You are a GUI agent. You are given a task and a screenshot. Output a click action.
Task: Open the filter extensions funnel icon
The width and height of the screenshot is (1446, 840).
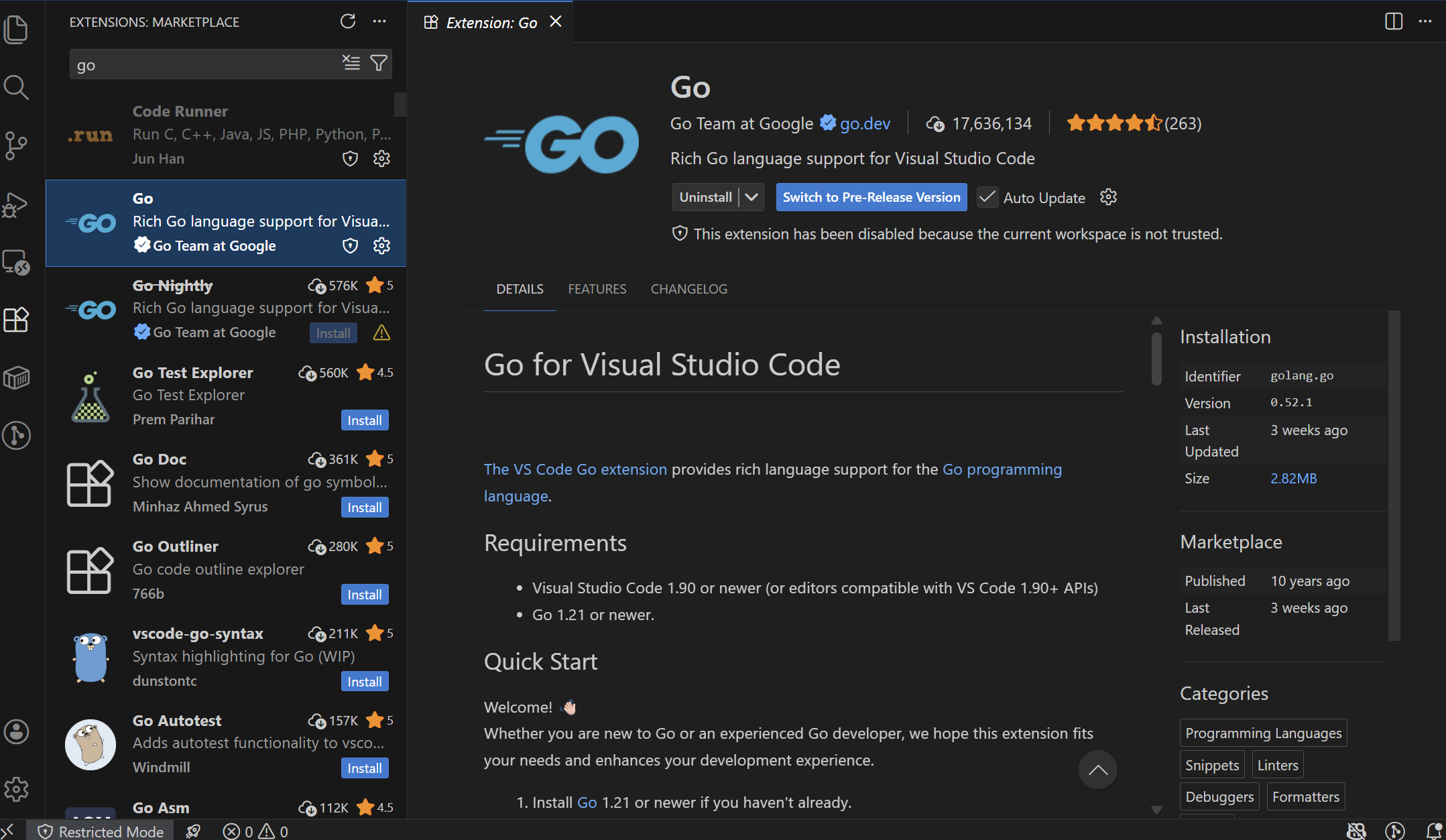pyautogui.click(x=379, y=63)
